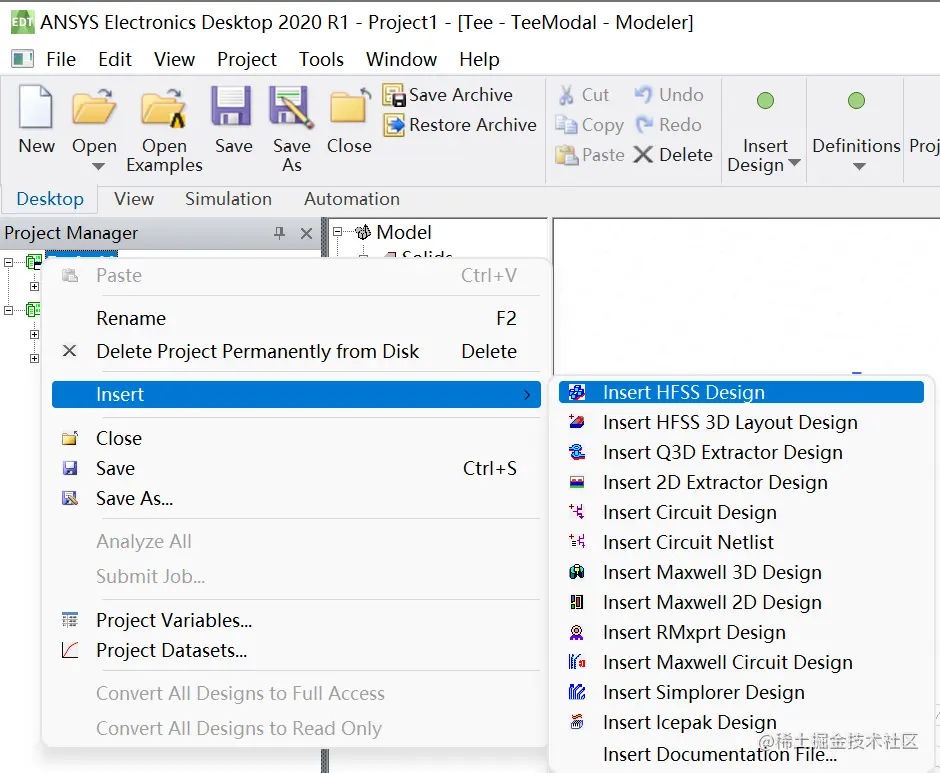Choose Close in the context menu
This screenshot has height=773, width=940.
tap(296, 438)
